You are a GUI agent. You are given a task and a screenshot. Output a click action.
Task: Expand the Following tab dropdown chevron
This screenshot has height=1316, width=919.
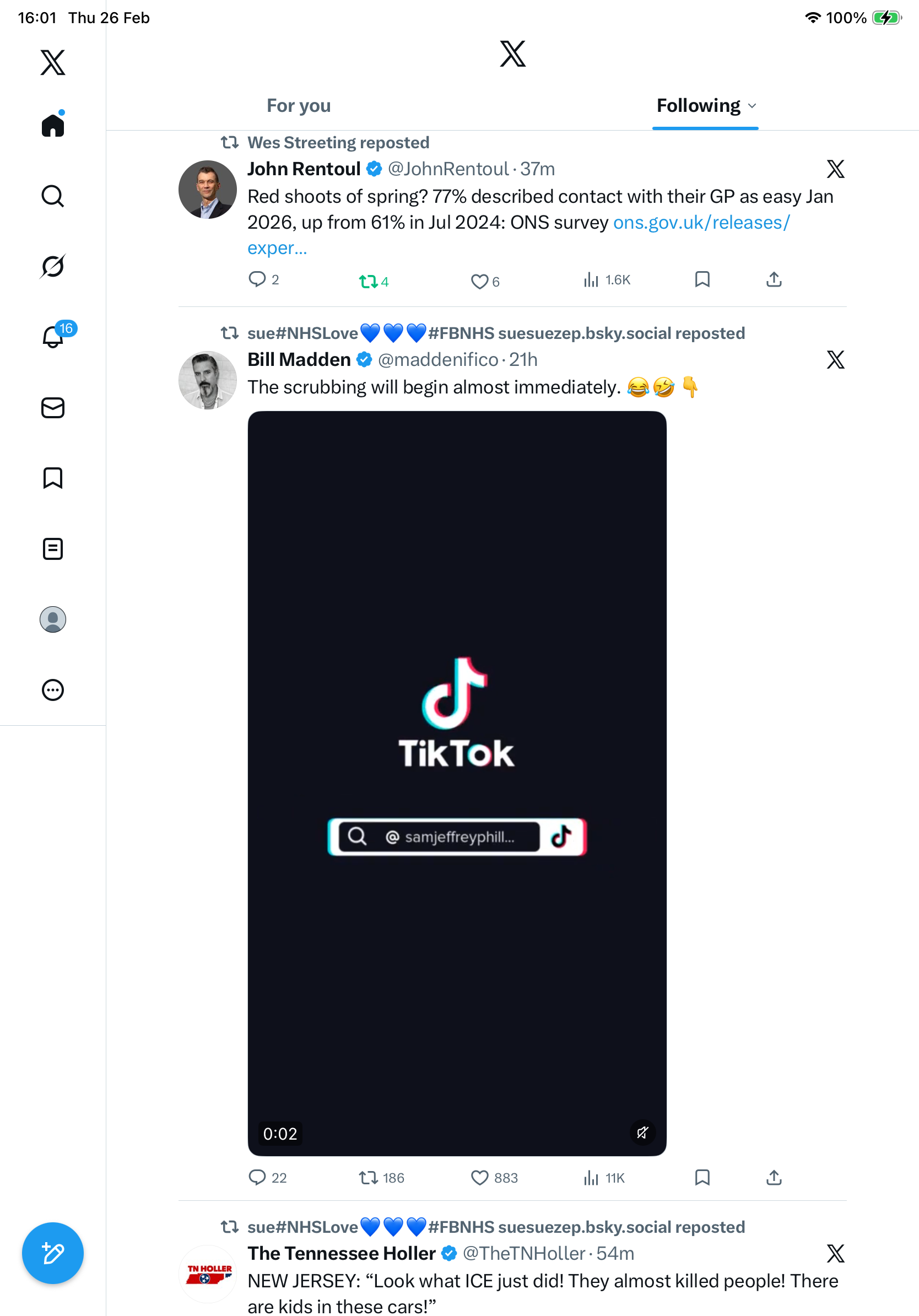[x=752, y=106]
